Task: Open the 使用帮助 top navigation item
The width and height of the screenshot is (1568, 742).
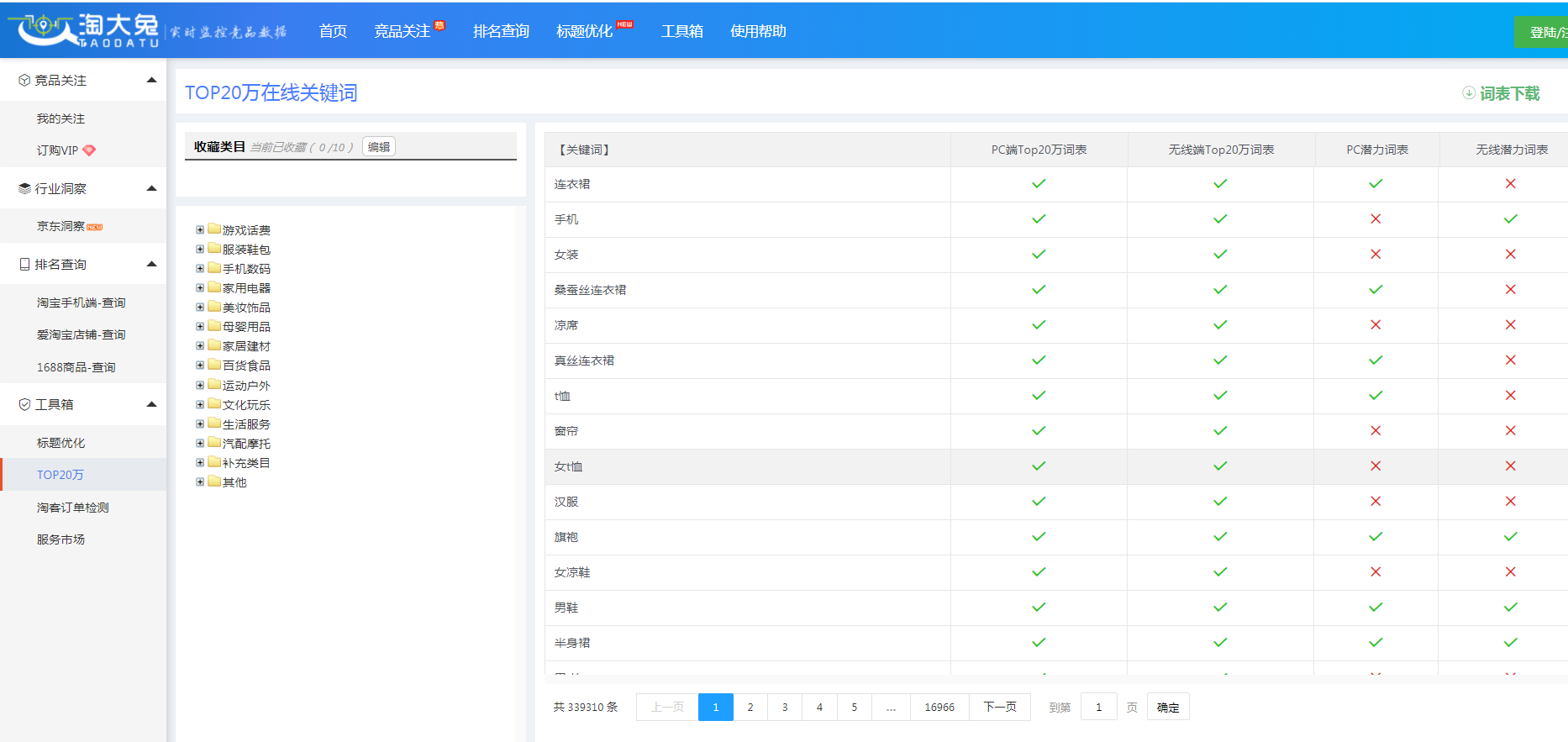Action: 758,31
